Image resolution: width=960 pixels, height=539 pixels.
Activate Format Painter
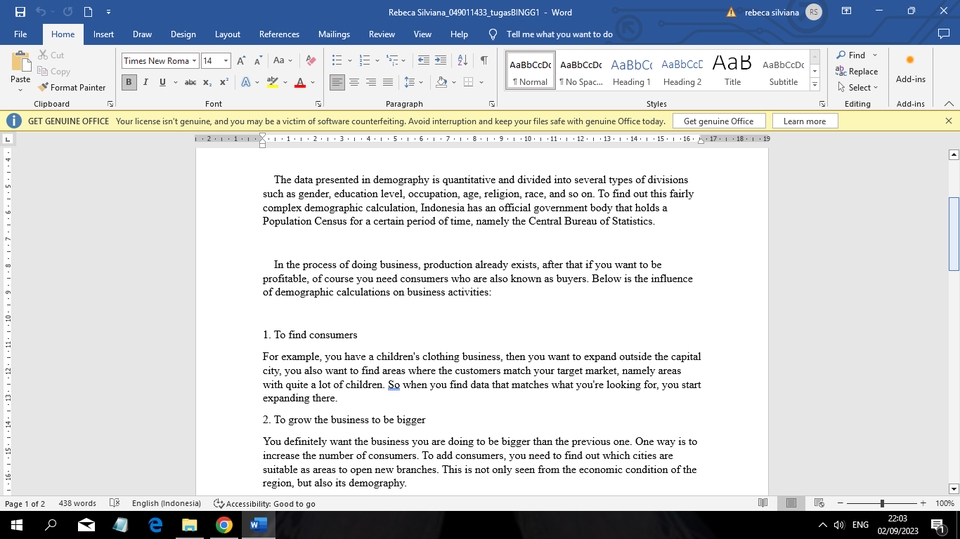click(x=72, y=88)
